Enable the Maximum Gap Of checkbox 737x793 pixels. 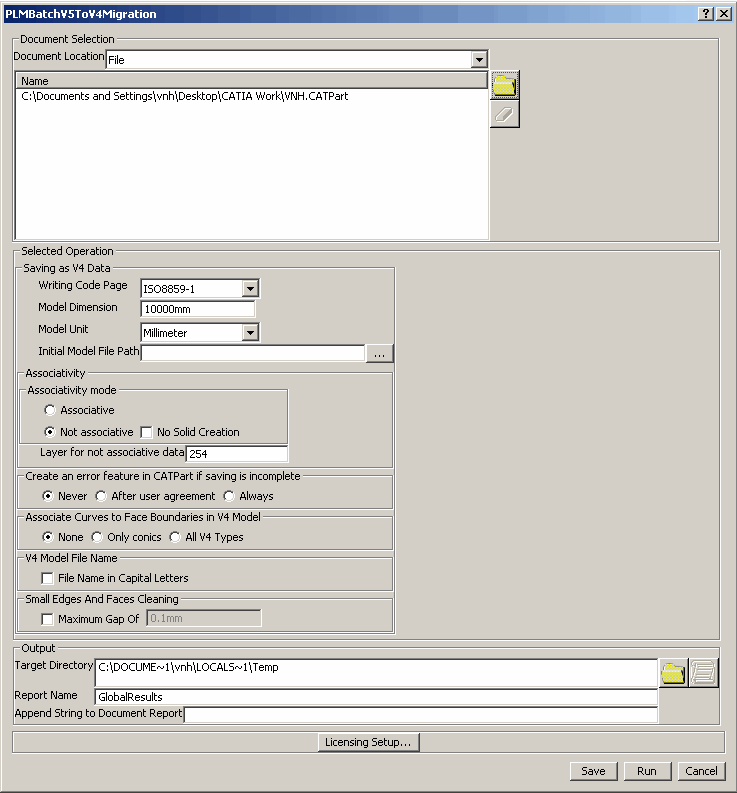tap(48, 619)
